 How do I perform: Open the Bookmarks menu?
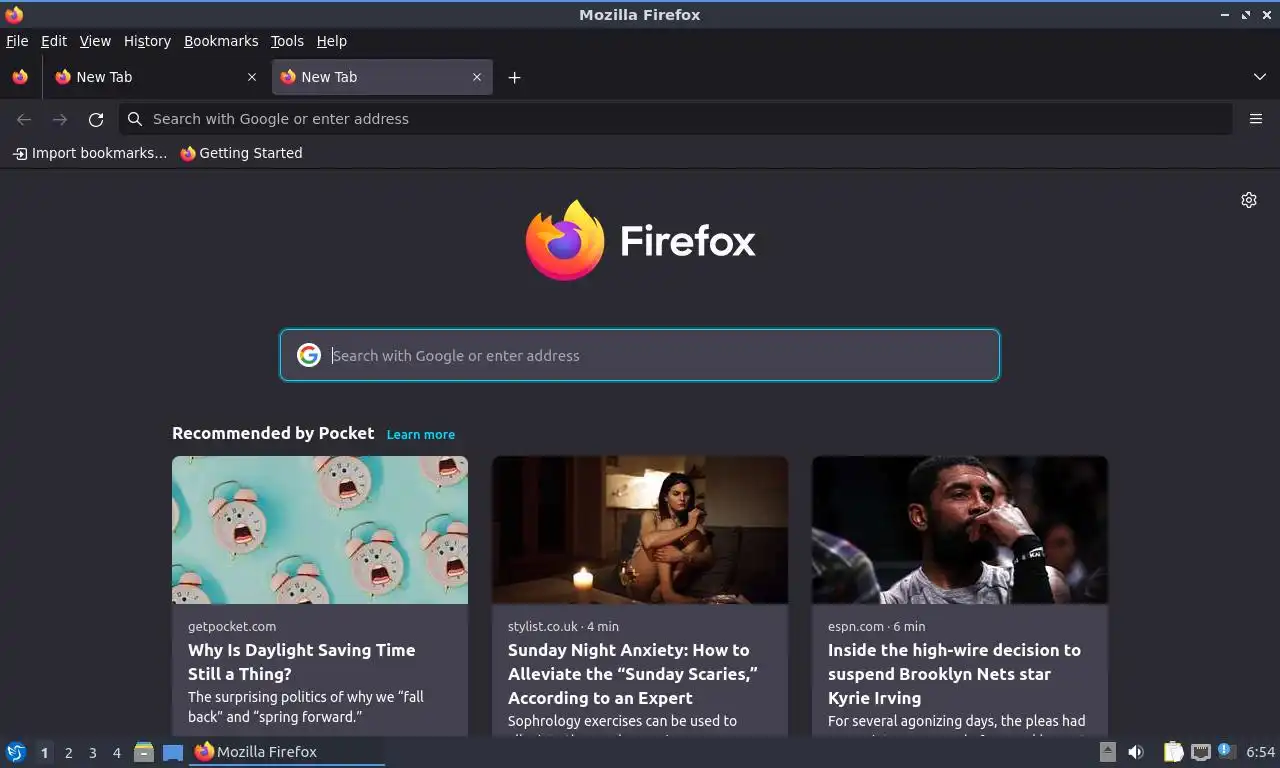pyautogui.click(x=221, y=41)
